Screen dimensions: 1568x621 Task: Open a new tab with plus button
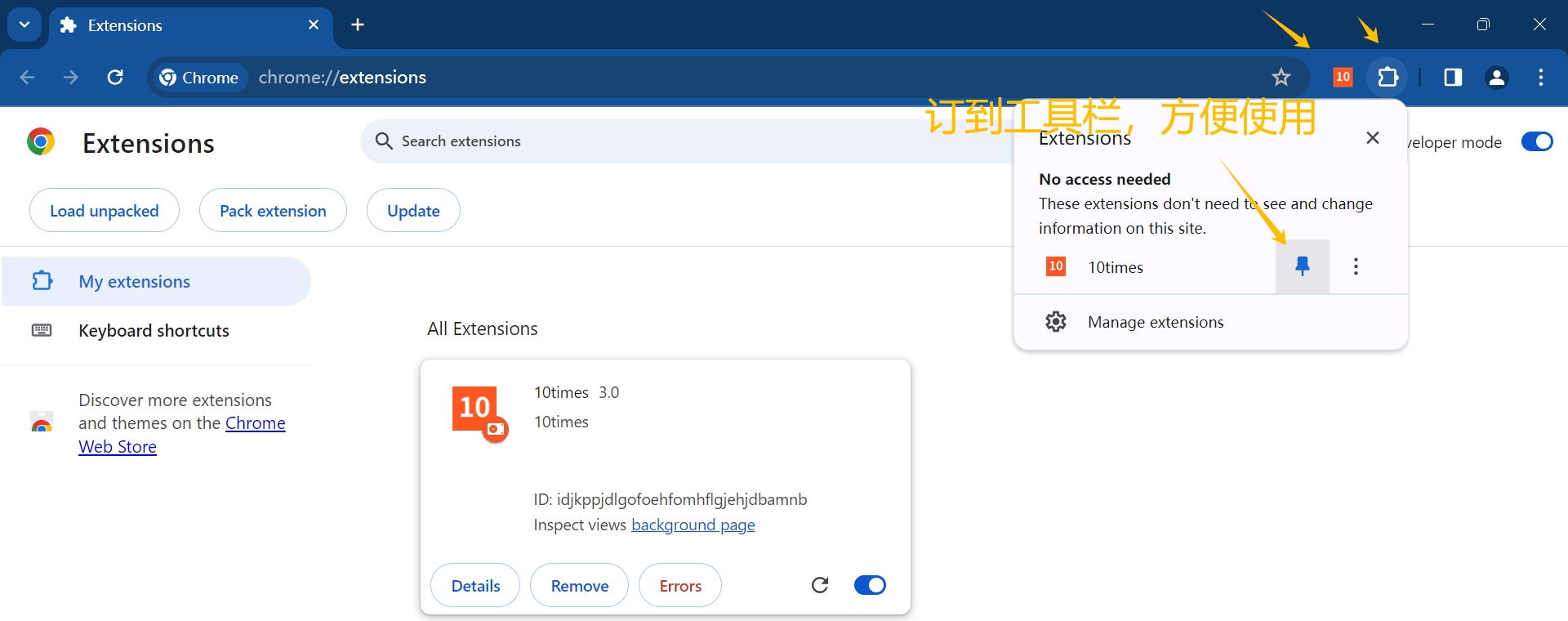pos(358,25)
